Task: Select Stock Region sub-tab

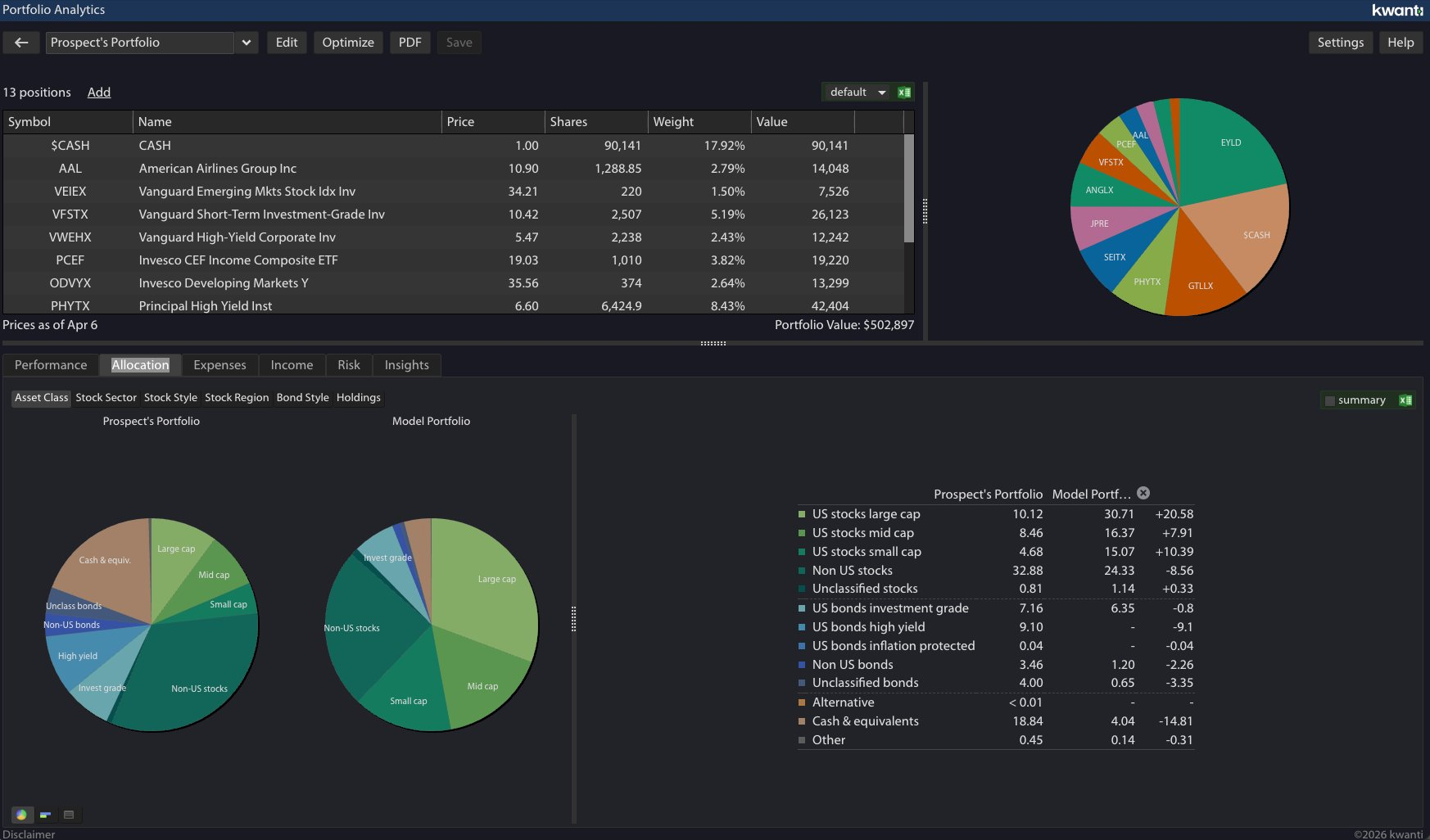Action: click(x=237, y=398)
